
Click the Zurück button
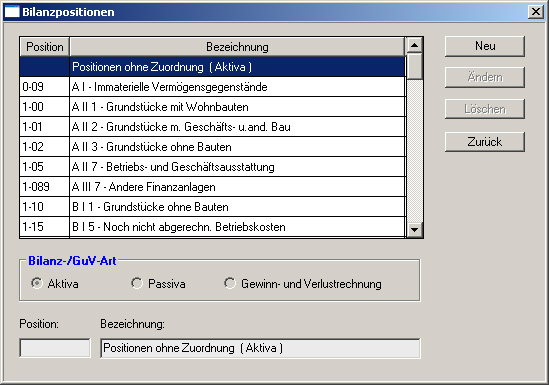(485, 142)
